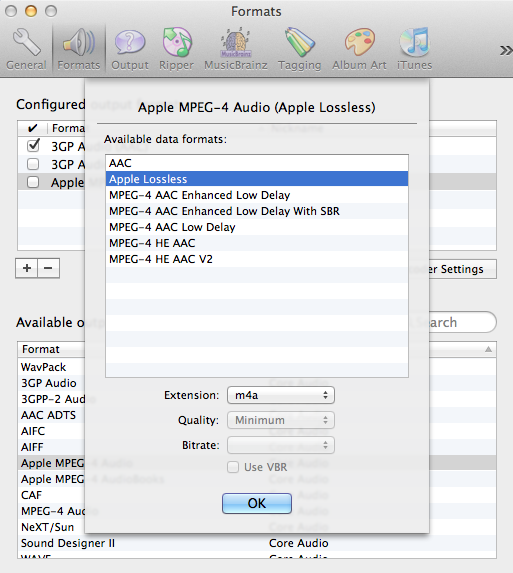Select CAF in available formats list
This screenshot has height=573, width=513.
pyautogui.click(x=51, y=495)
